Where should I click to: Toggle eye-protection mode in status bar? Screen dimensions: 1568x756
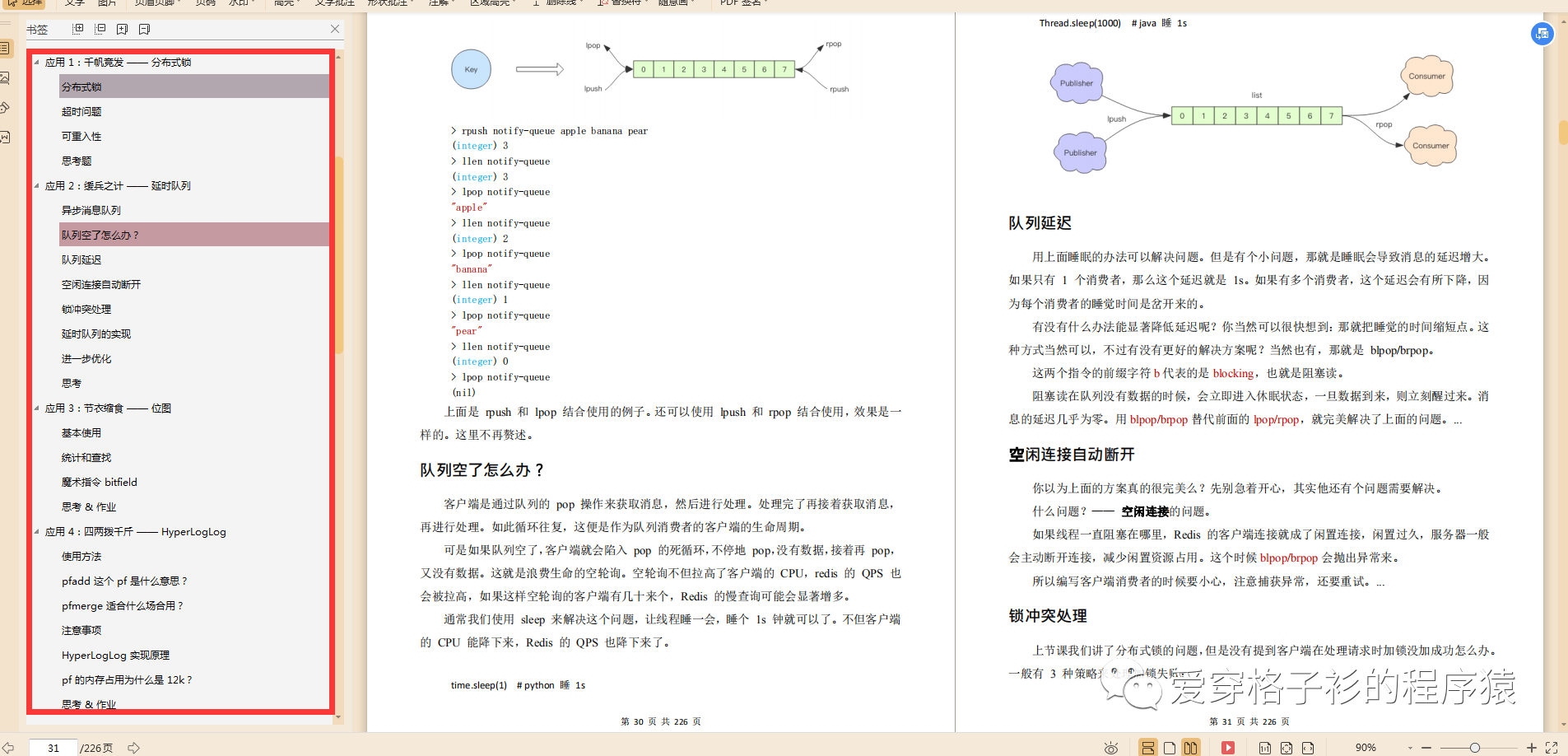(1111, 748)
